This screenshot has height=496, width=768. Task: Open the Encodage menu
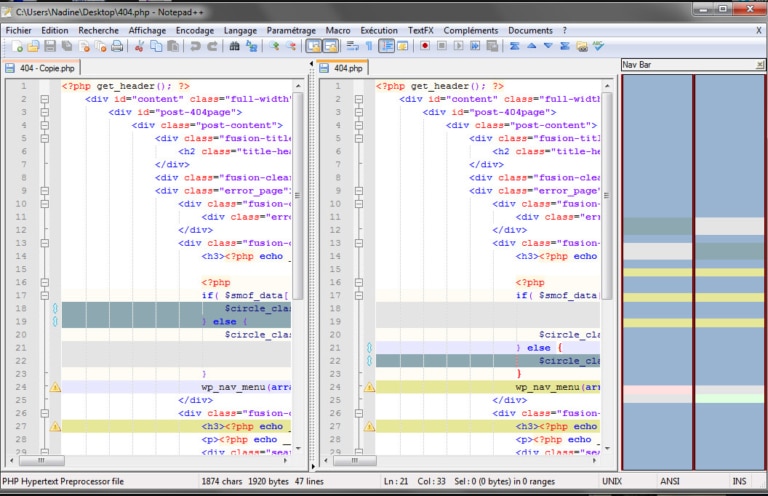(x=195, y=31)
